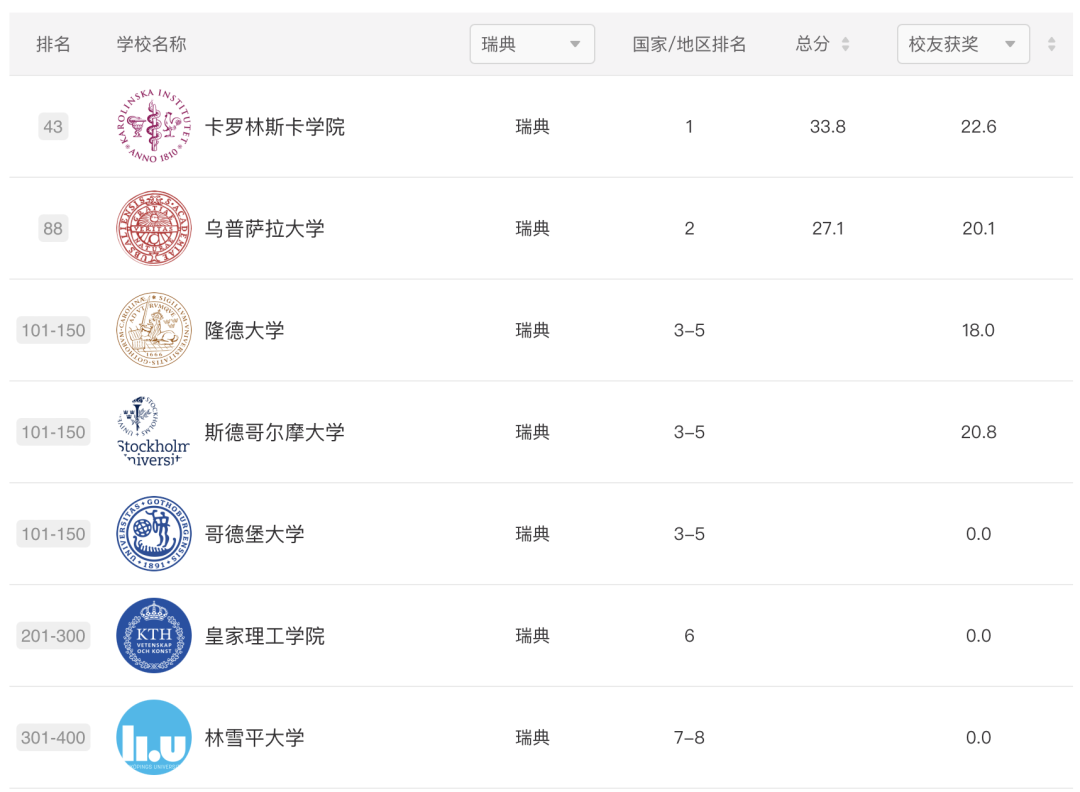Open 斯德哥尔摩大学 school page

coord(274,433)
